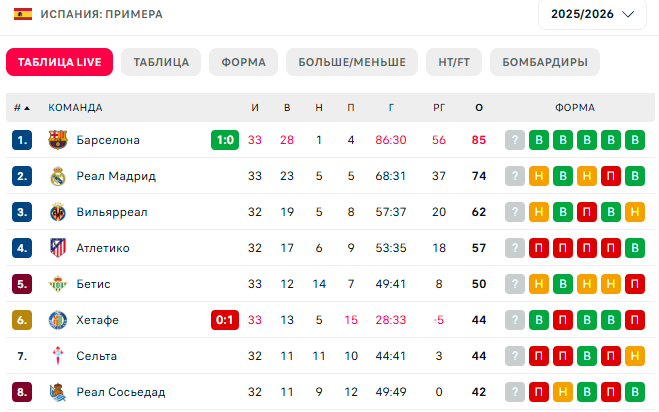The width and height of the screenshot is (659, 412).
Task: Click the Villarreal yellow crest icon
Action: click(x=58, y=212)
